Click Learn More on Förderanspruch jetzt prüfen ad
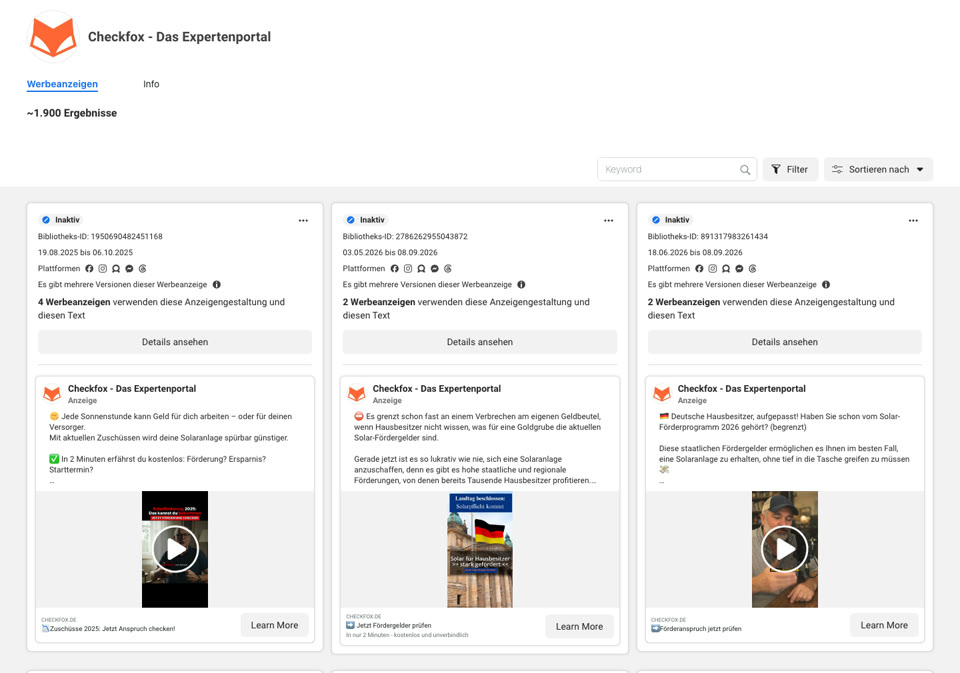This screenshot has width=960, height=673. pyautogui.click(x=884, y=625)
